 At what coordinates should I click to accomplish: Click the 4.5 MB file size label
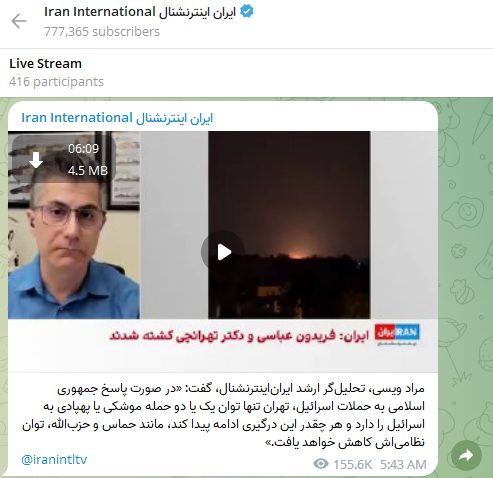click(88, 171)
